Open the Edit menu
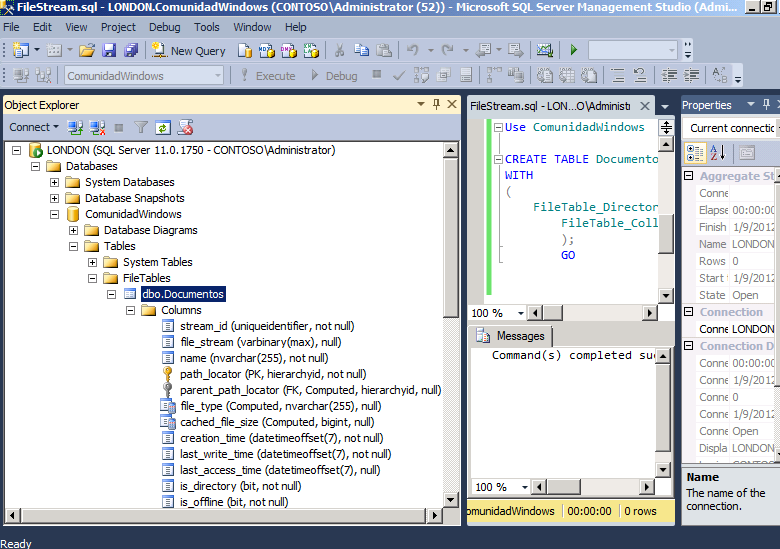The height and width of the screenshot is (549, 780). click(x=42, y=27)
